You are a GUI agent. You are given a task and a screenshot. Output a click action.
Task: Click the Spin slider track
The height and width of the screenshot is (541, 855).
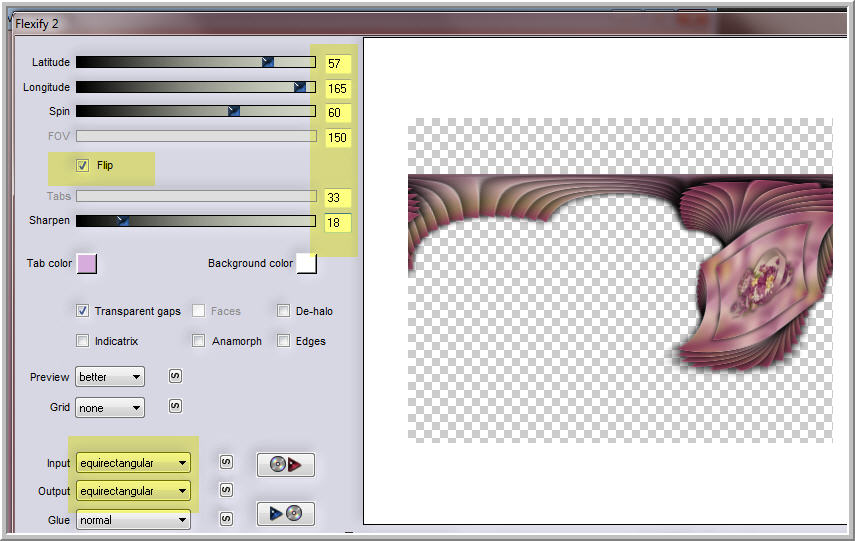pos(196,111)
